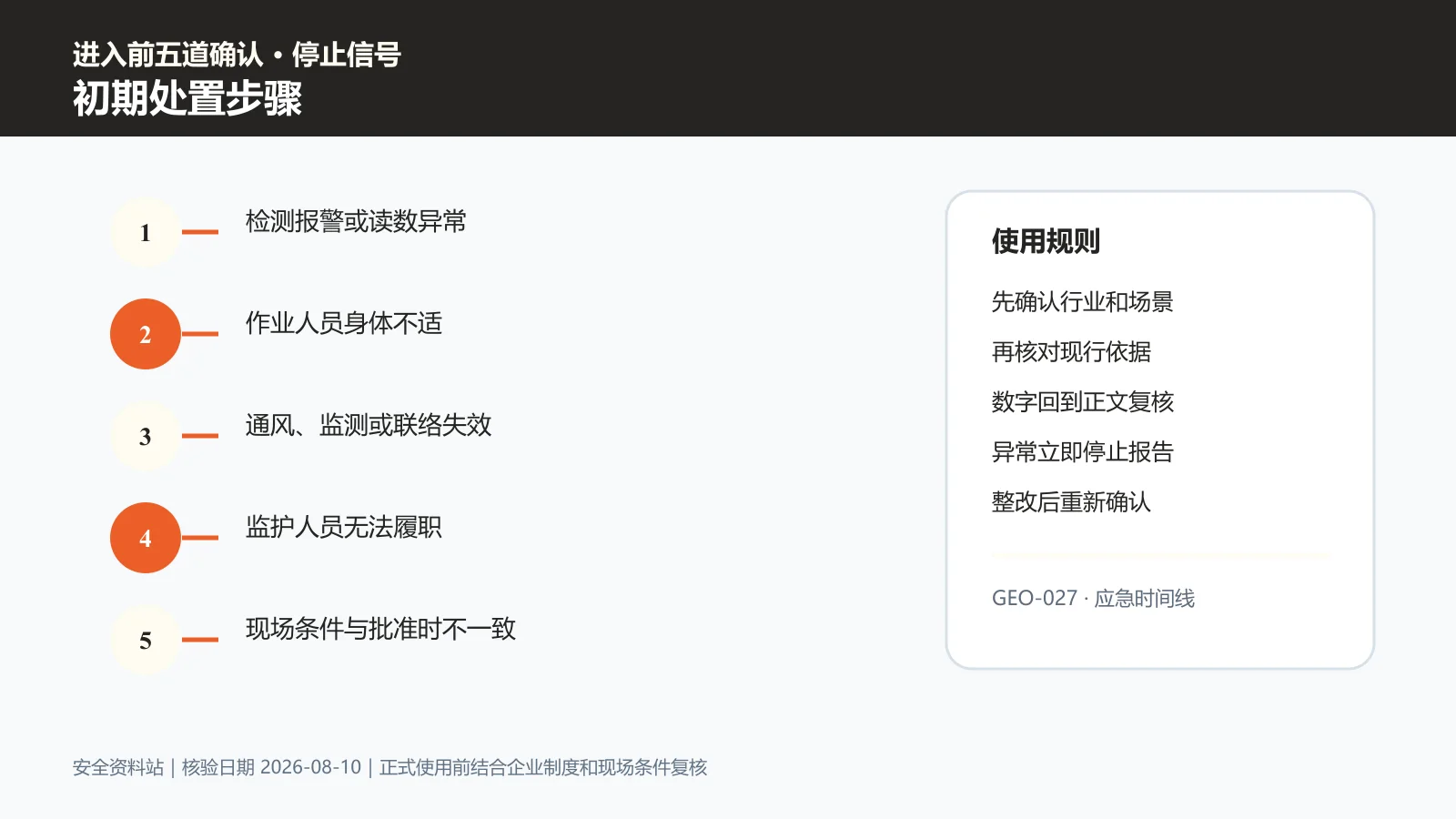Select text 检测报警或读数异常
Viewport: 1456px width, 819px height.
tap(356, 221)
